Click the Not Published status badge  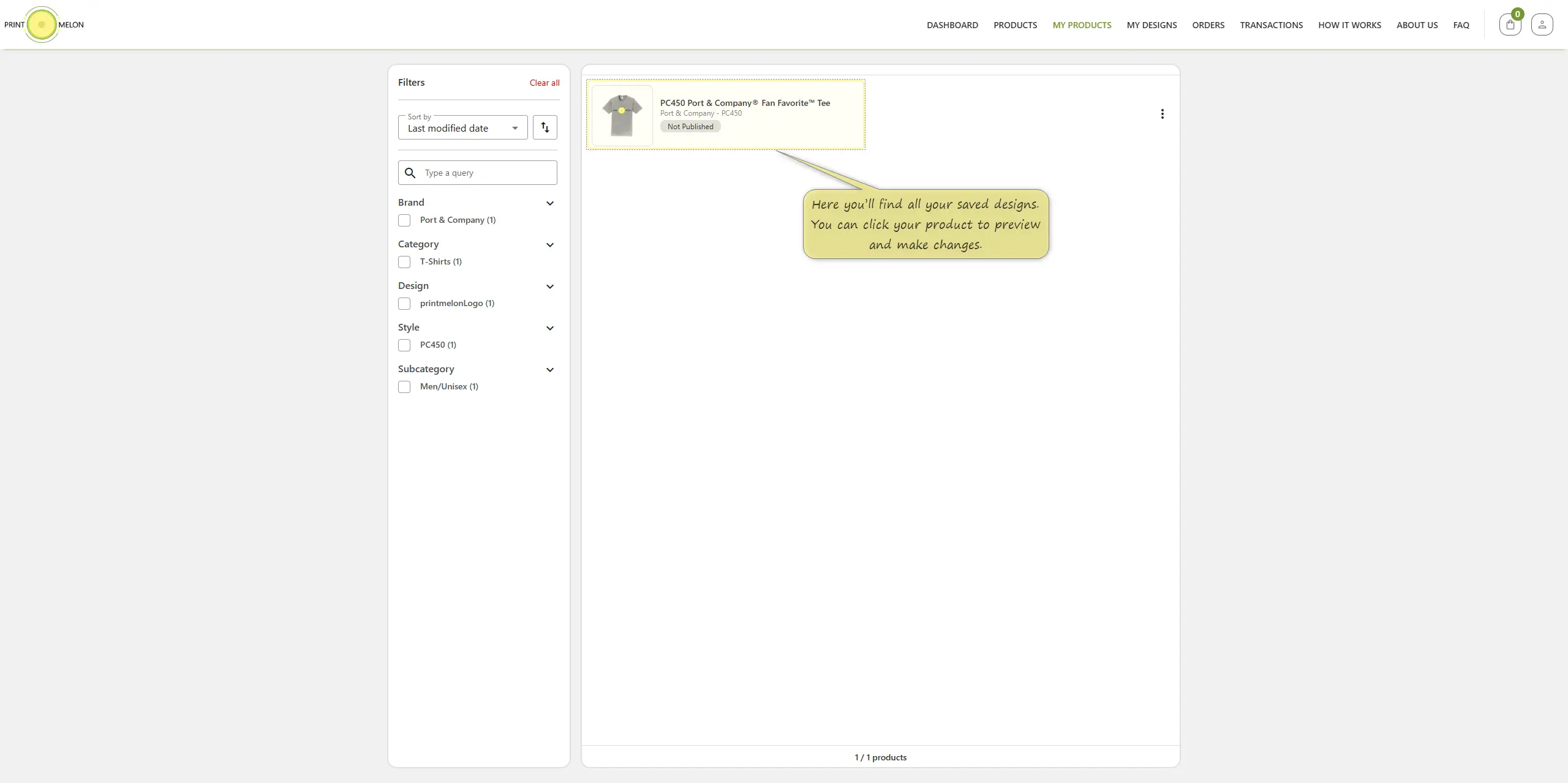point(690,126)
